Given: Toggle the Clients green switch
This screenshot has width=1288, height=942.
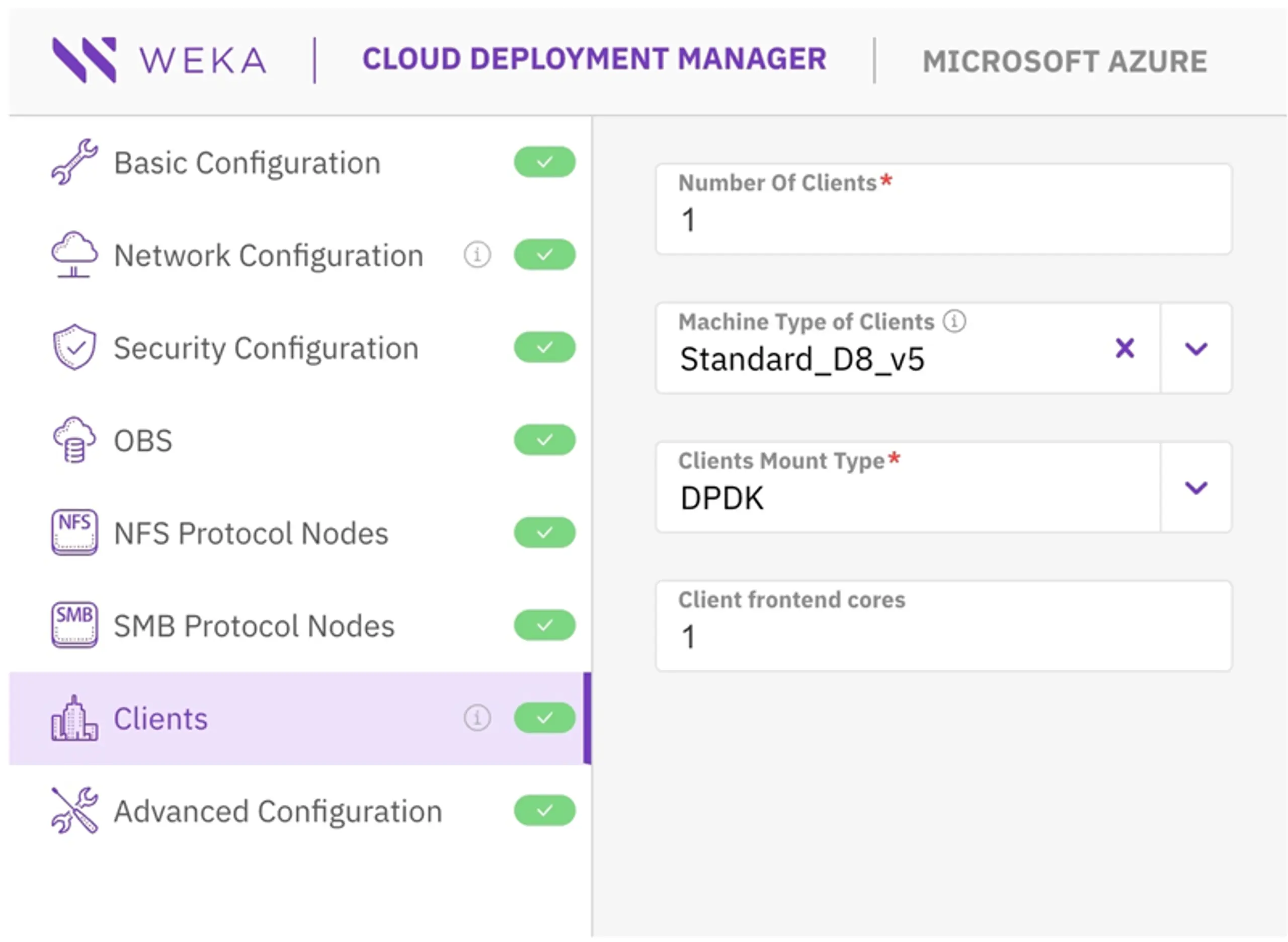Looking at the screenshot, I should (x=544, y=718).
